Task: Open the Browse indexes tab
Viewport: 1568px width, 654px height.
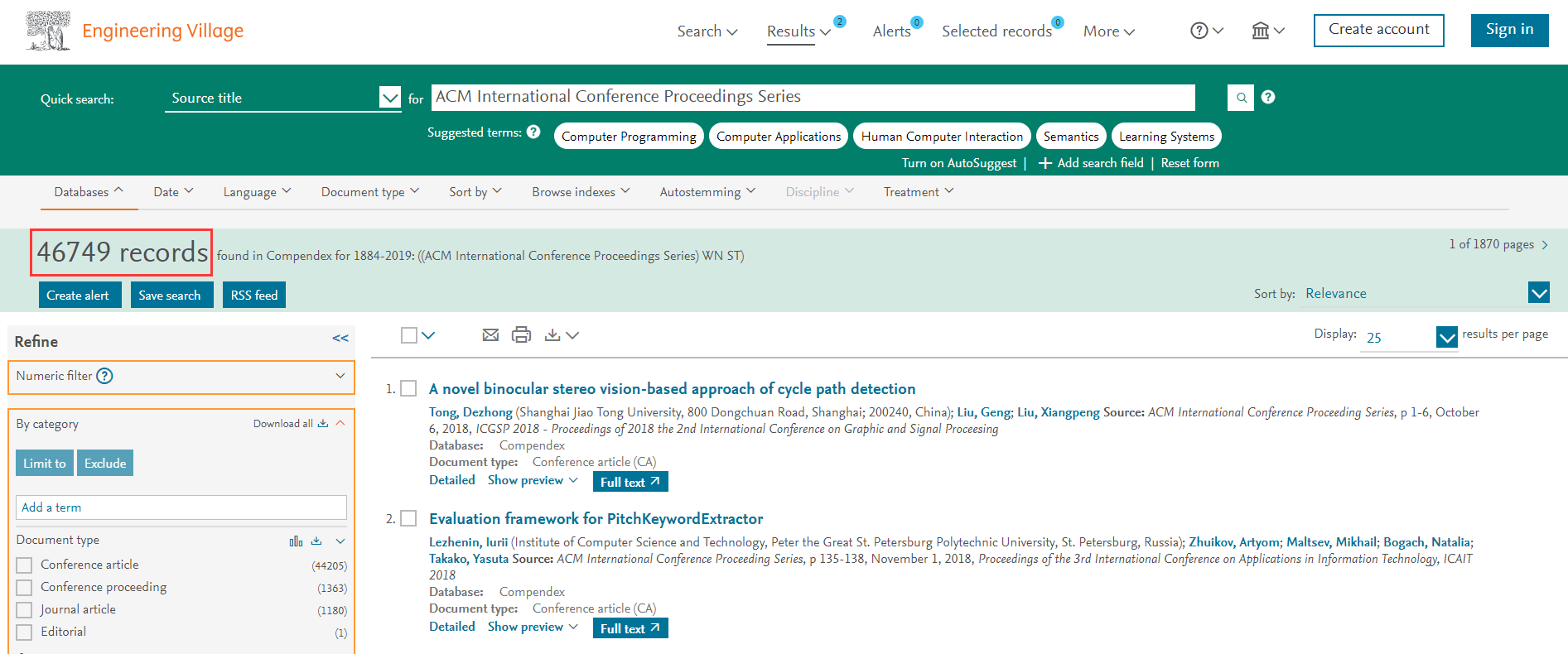Action: [581, 191]
